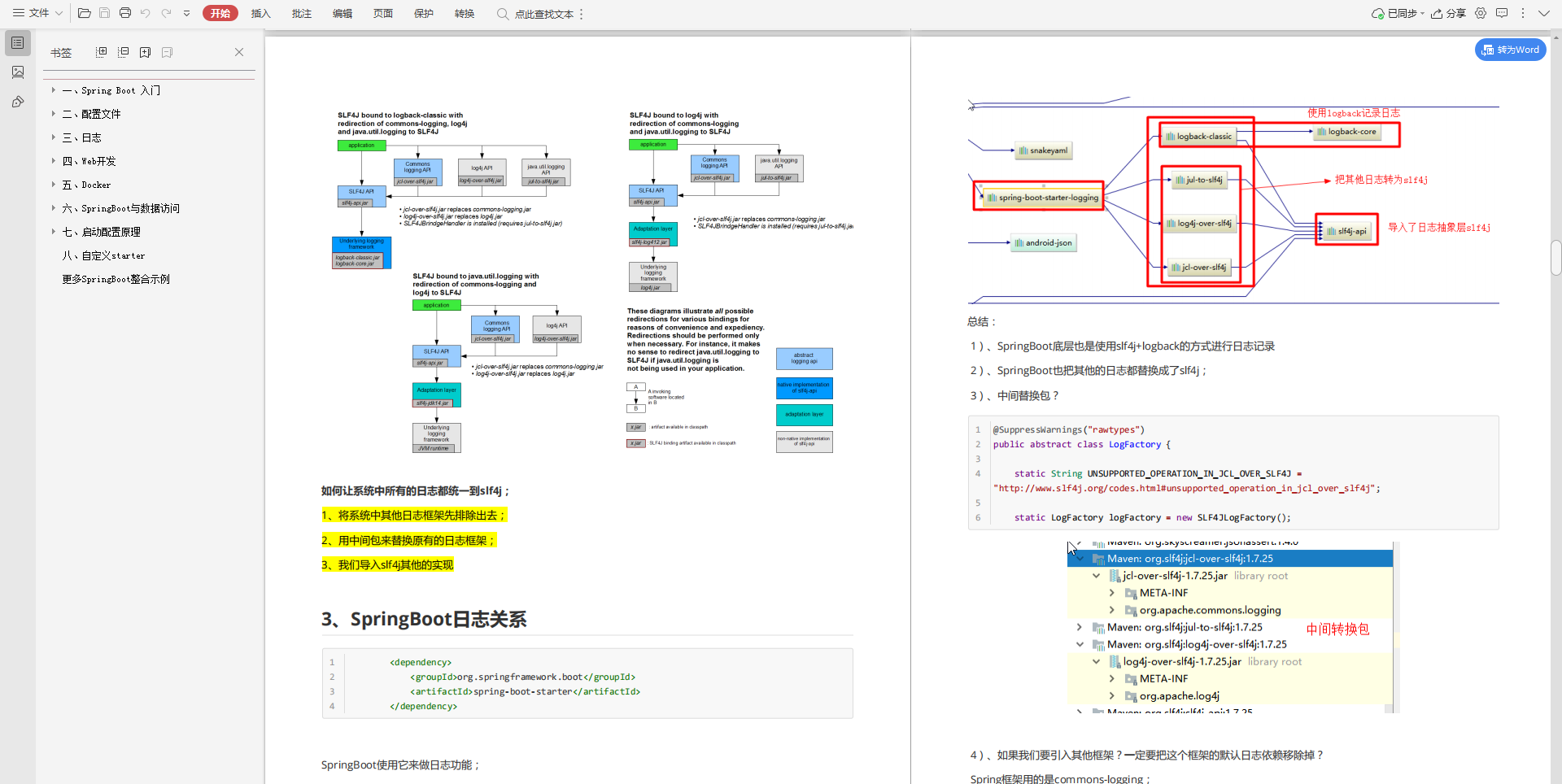The image size is (1562, 784).
Task: Expand the 五、Docker bookmark
Action: [54, 185]
